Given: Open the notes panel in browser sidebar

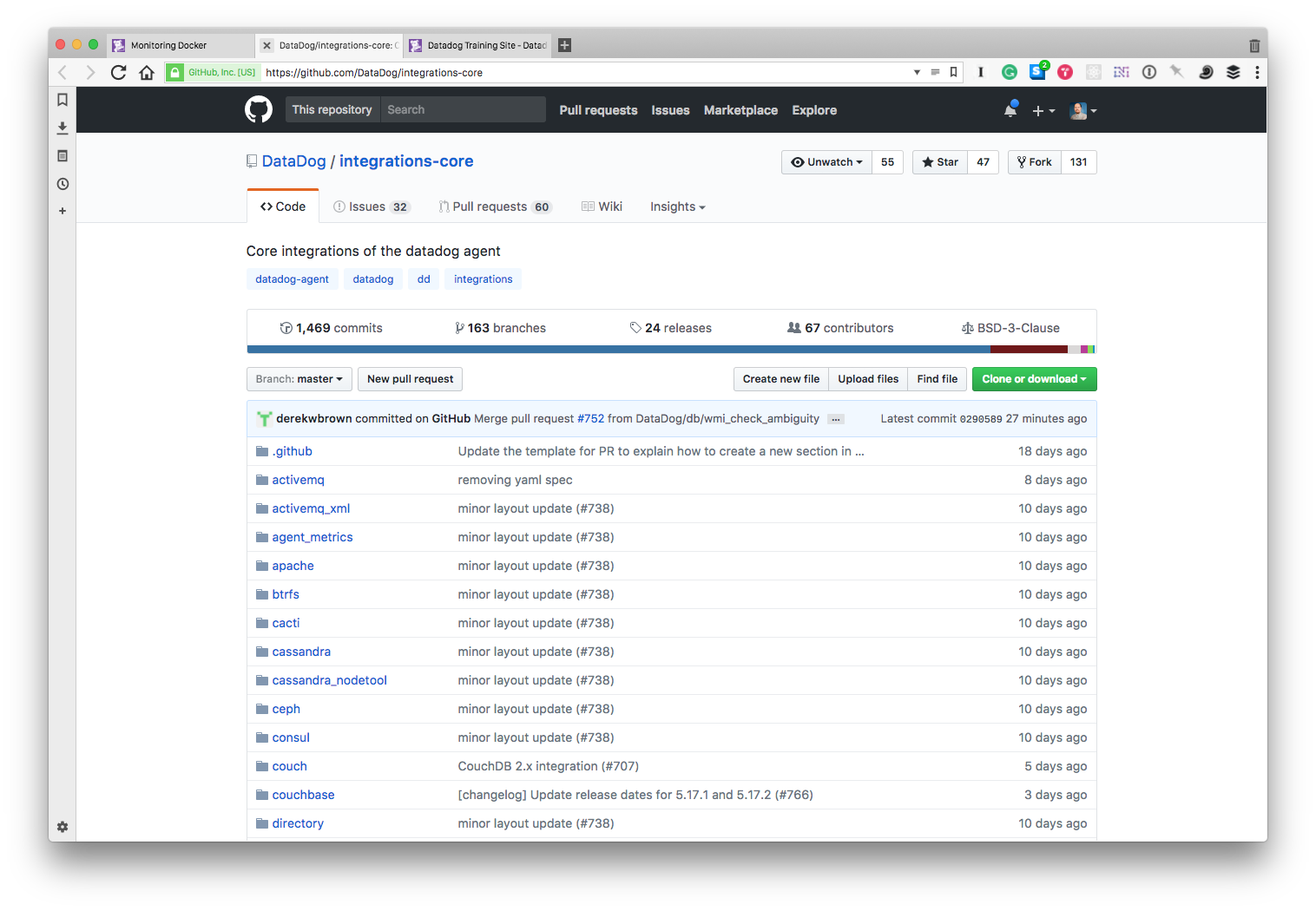Looking at the screenshot, I should 63,156.
